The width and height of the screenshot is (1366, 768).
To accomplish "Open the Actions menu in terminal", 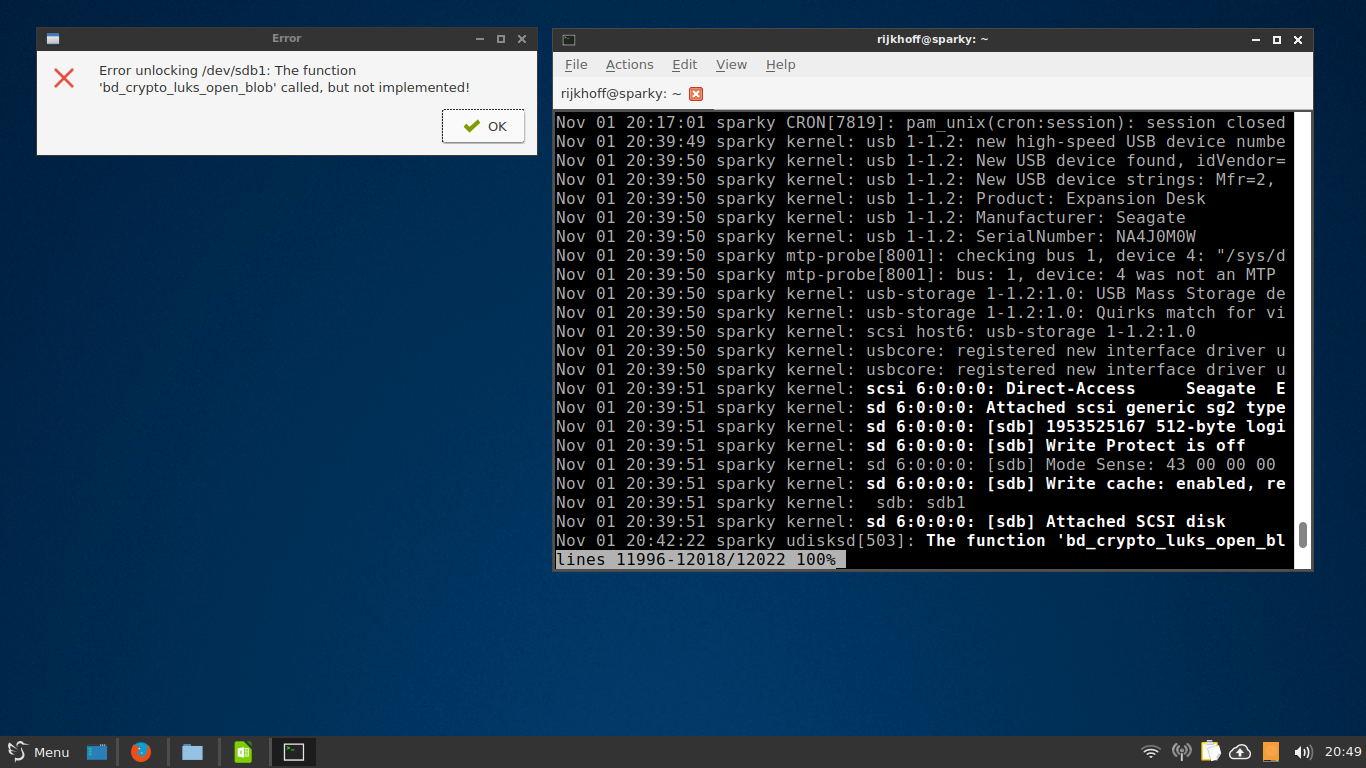I will pyautogui.click(x=629, y=64).
